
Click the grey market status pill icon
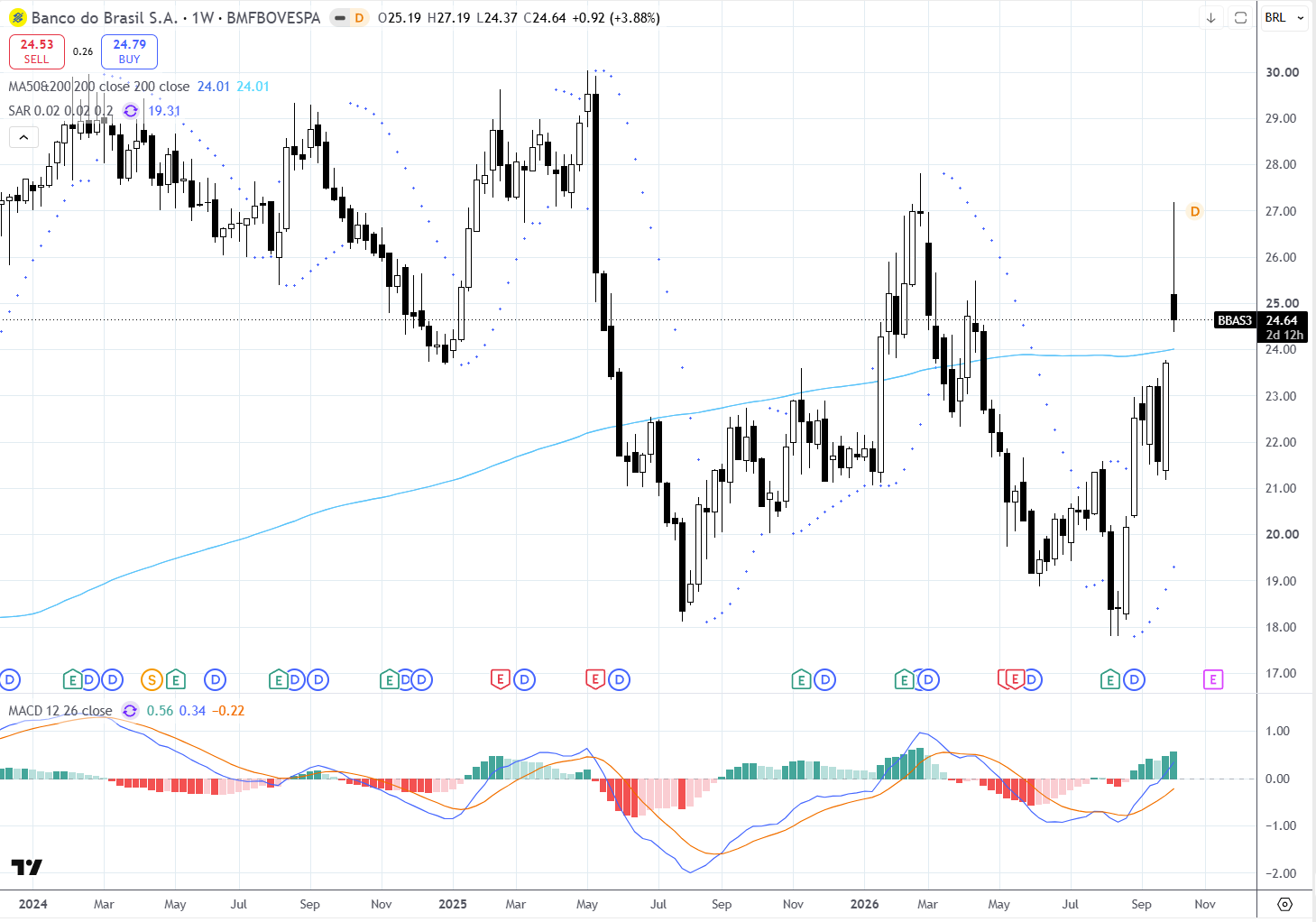coord(339,18)
